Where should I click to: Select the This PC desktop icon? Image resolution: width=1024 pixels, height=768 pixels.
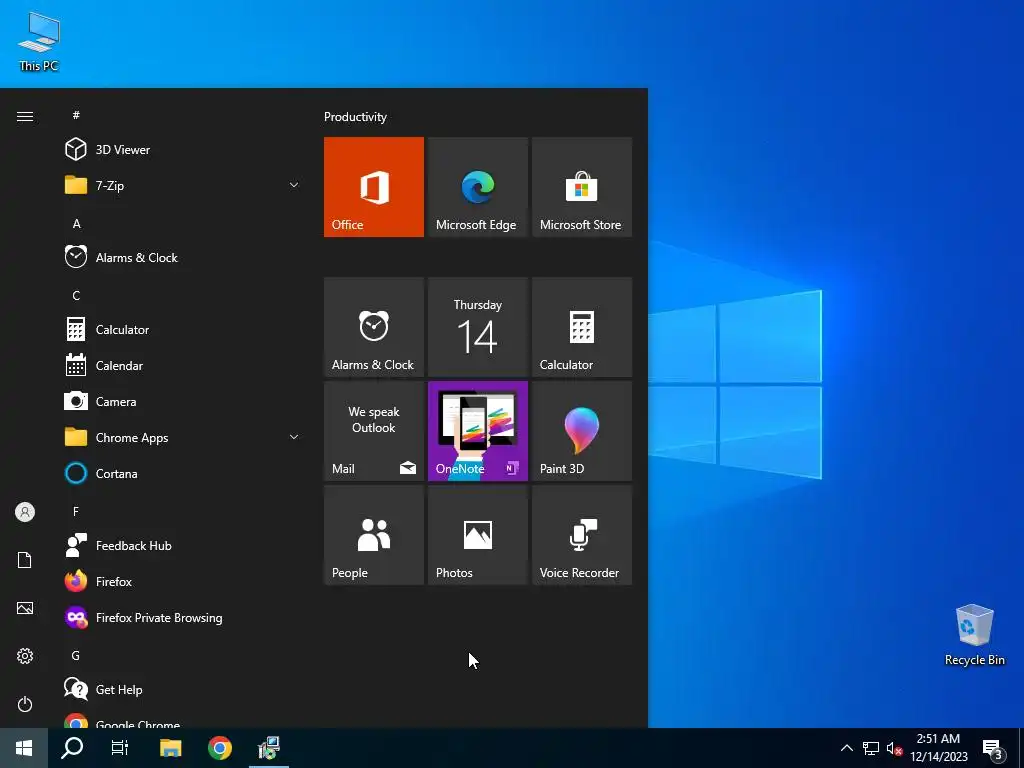point(39,42)
